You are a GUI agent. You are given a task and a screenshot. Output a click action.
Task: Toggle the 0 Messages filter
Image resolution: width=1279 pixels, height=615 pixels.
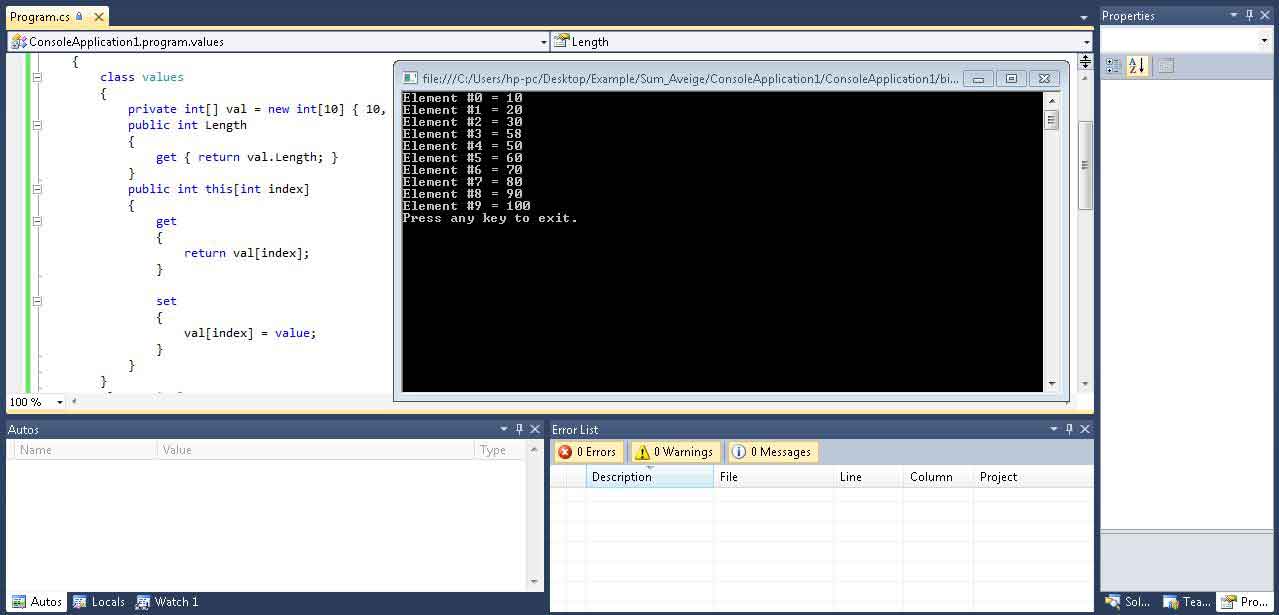[x=772, y=452]
